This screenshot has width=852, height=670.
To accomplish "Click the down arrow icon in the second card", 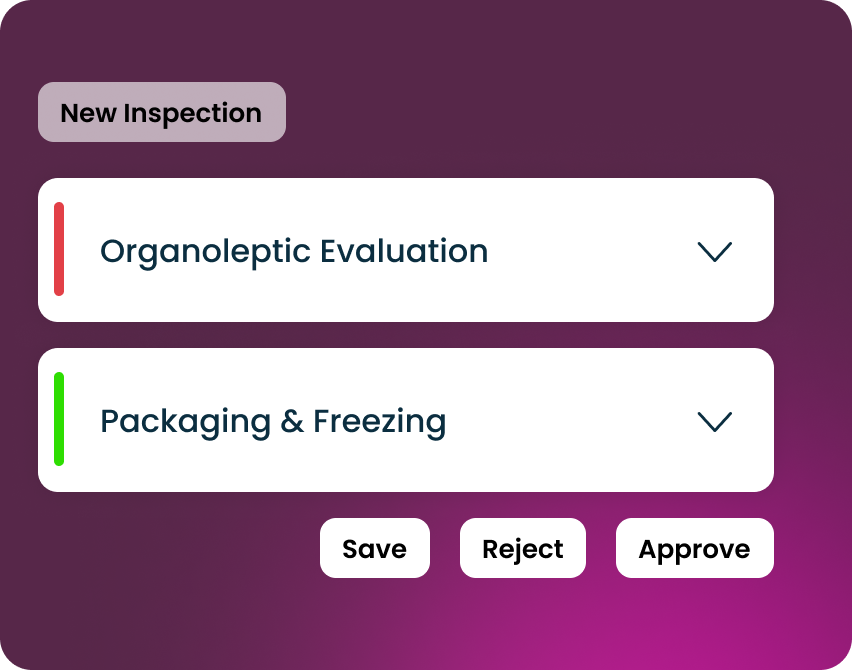I will pyautogui.click(x=714, y=421).
